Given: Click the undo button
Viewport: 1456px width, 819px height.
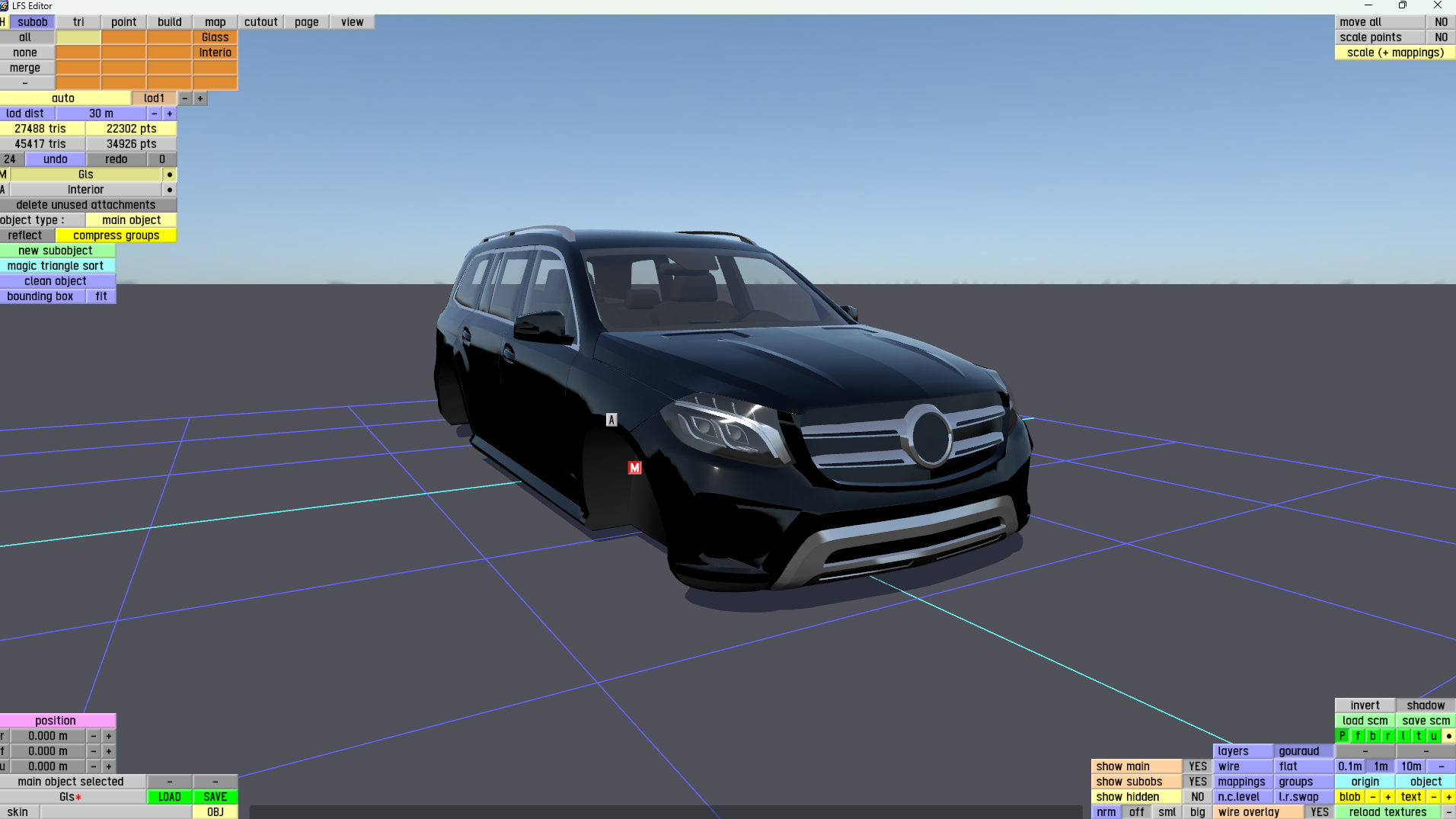Looking at the screenshot, I should click(x=56, y=159).
